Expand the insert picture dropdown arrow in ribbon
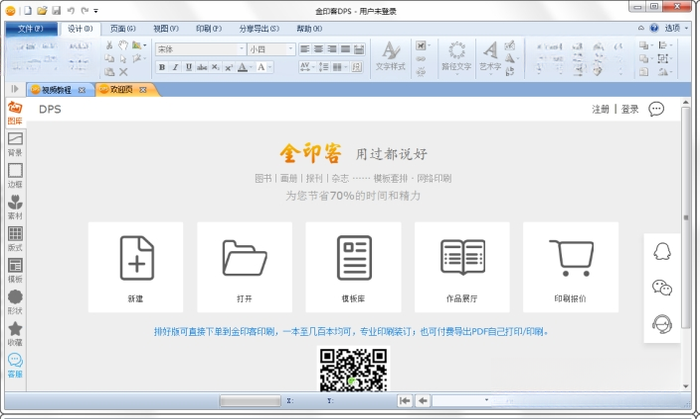Screen dimensions: 700x419 [x=145, y=45]
